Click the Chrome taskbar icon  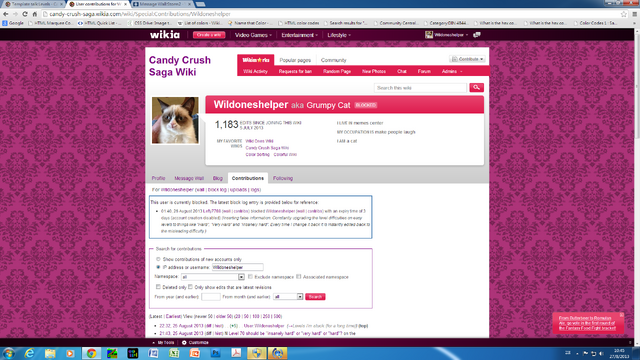91,353
